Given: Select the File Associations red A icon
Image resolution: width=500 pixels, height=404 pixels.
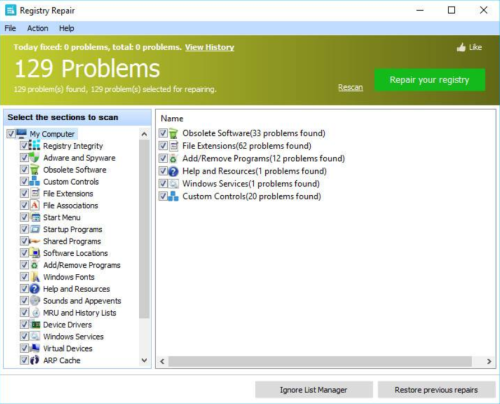Looking at the screenshot, I should [35, 205].
